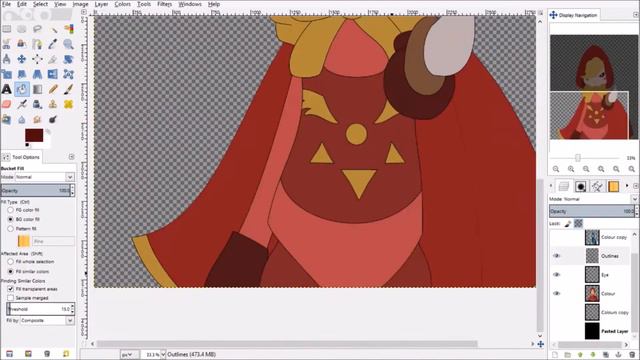
Task: Select the Flip tool
Action: 53,74
